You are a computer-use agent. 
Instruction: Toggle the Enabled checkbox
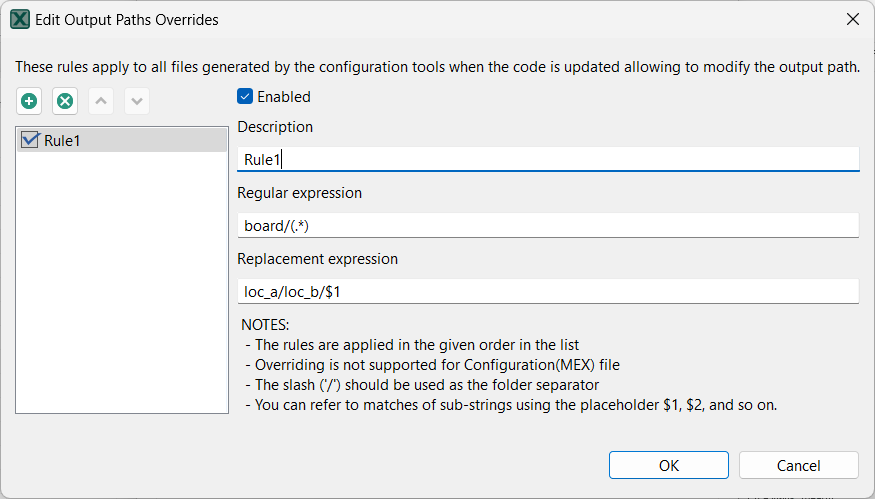(x=245, y=97)
